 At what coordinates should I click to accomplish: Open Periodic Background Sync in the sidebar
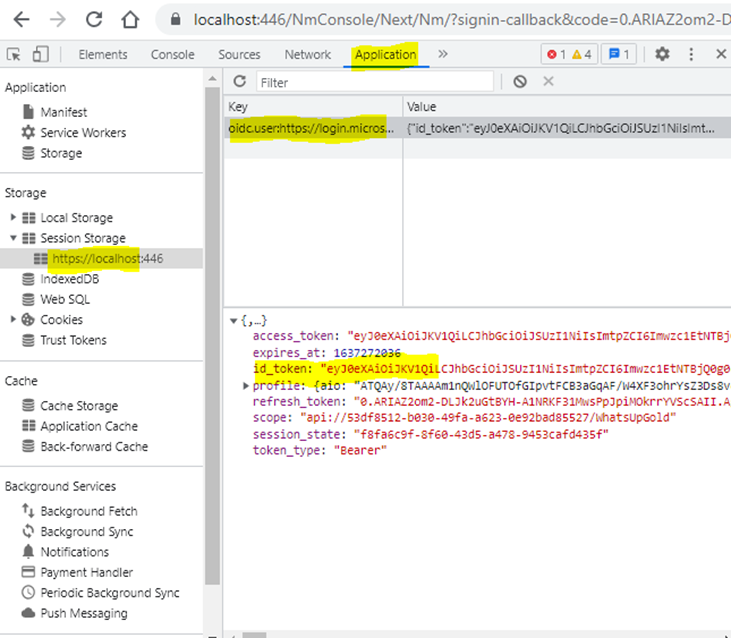pyautogui.click(x=110, y=593)
